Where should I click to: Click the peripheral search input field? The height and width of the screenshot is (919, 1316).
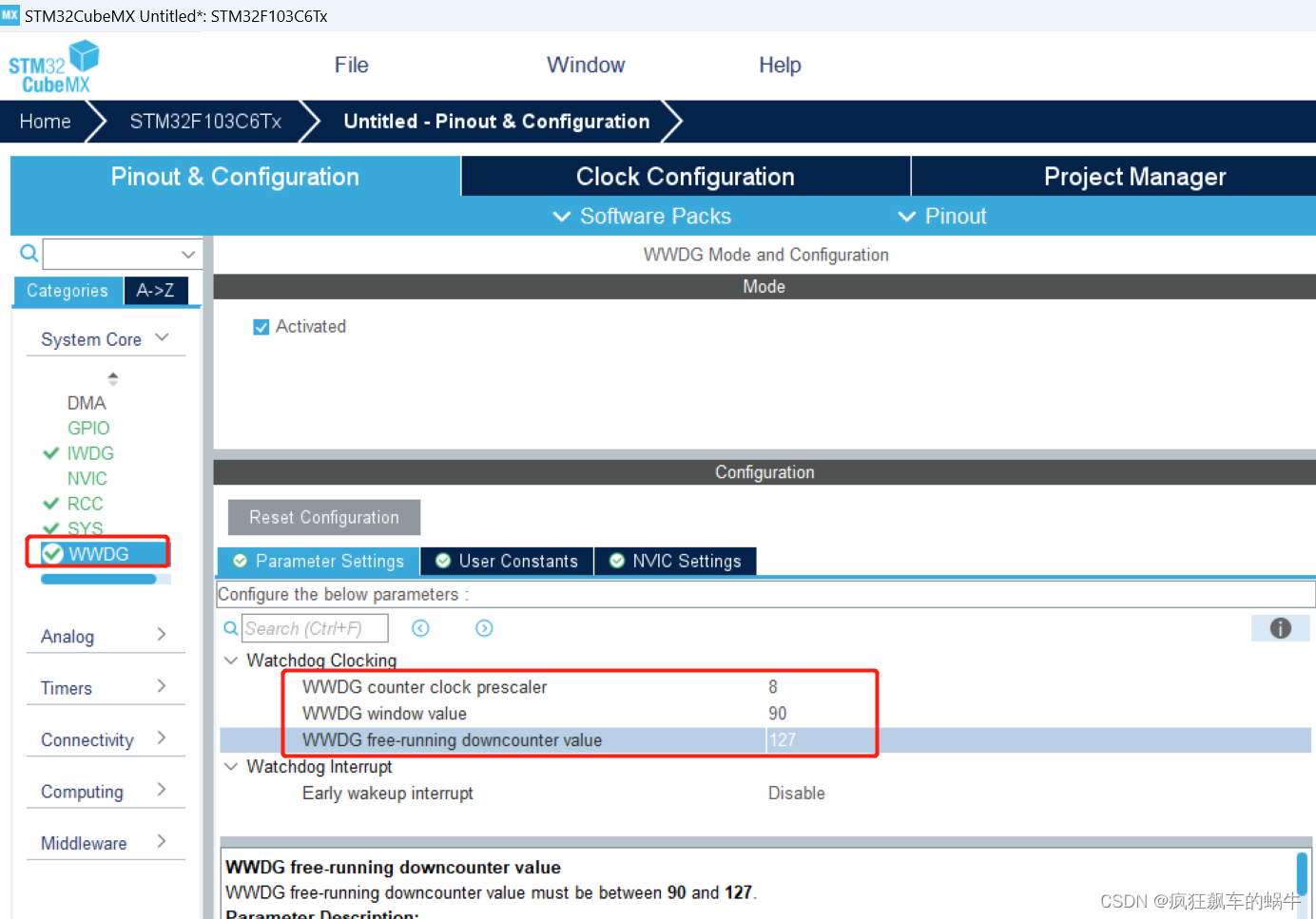(x=111, y=254)
